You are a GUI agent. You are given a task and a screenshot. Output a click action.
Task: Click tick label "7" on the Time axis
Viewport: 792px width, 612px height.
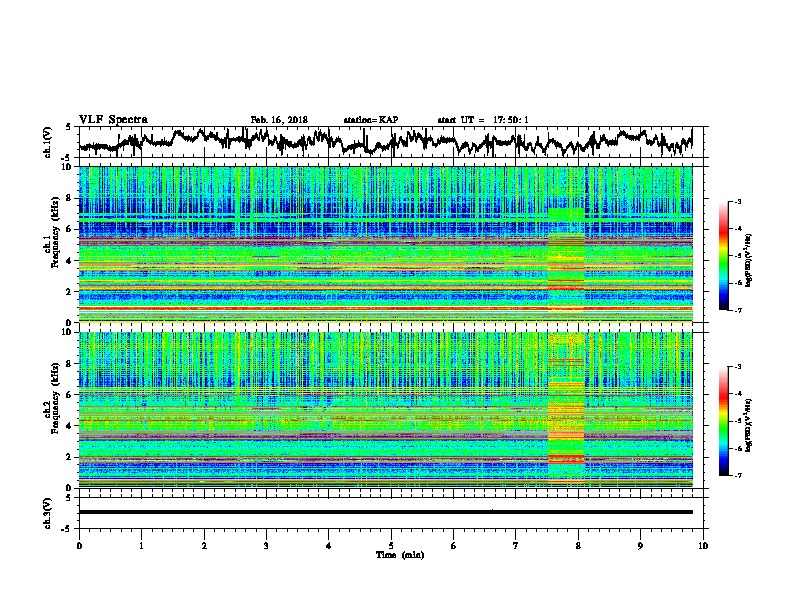click(x=516, y=546)
